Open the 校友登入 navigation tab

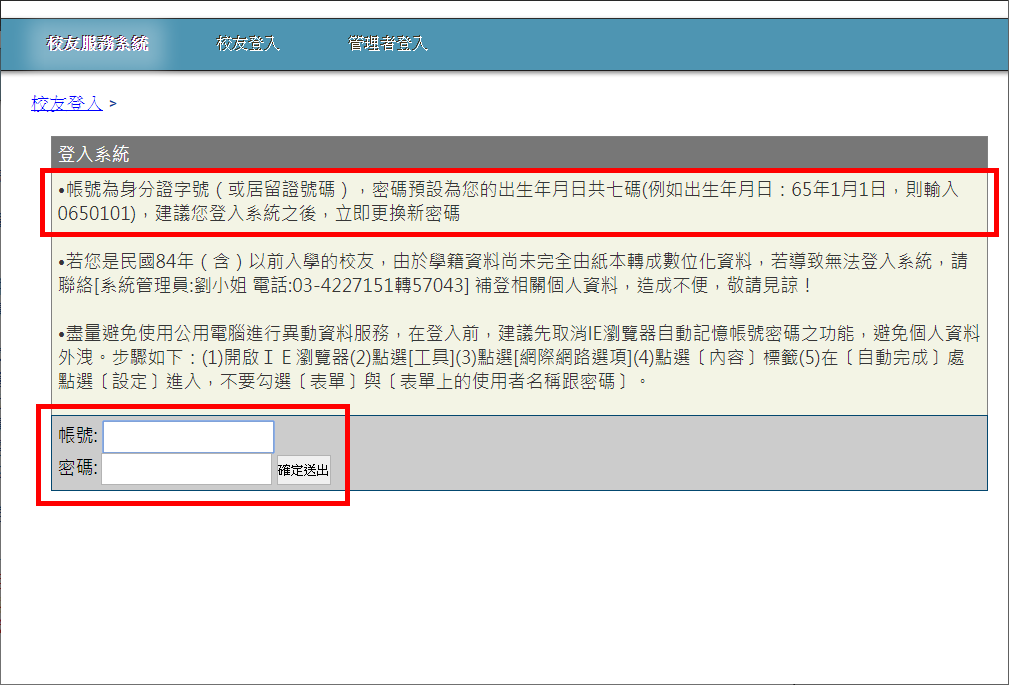click(x=248, y=44)
